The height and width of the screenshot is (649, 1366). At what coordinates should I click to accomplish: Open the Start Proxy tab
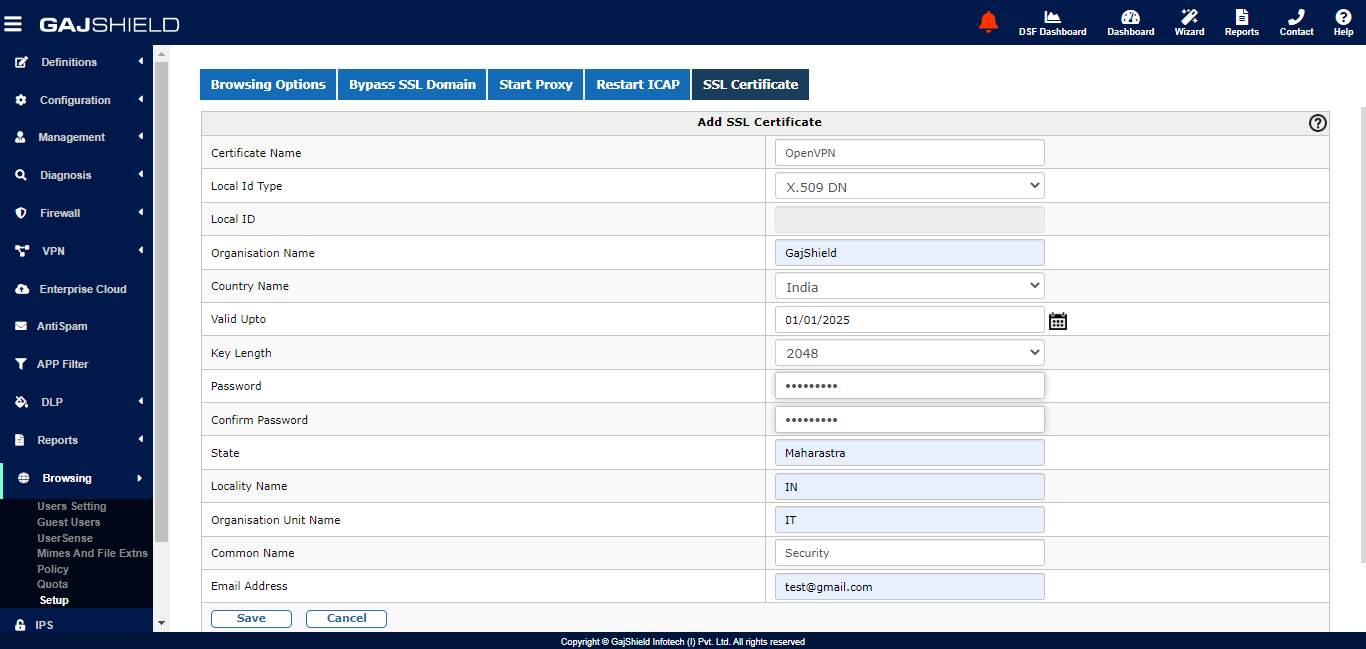click(x=536, y=84)
